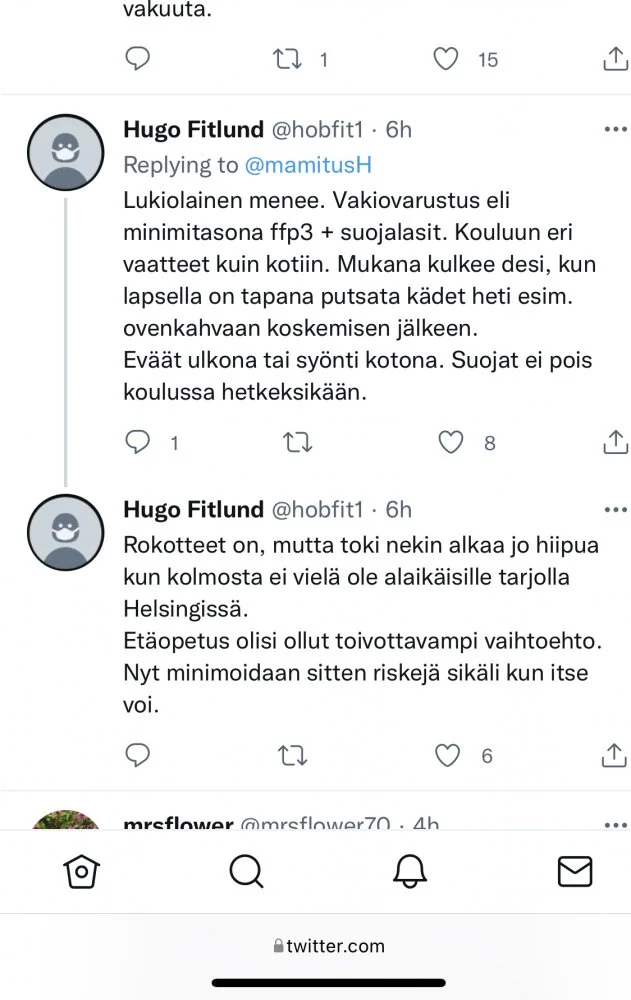The height and width of the screenshot is (1000, 631).
Task: Reply to the ffp3 masks tweet
Action: click(138, 442)
